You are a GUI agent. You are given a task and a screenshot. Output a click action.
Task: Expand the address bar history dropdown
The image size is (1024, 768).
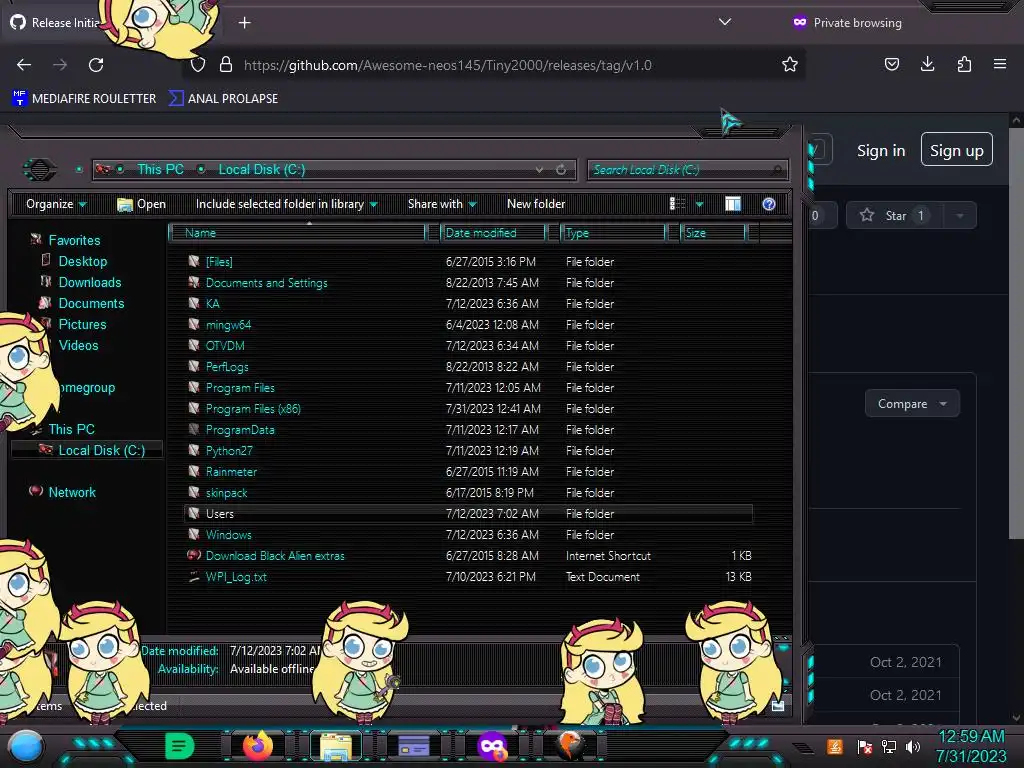(x=539, y=170)
